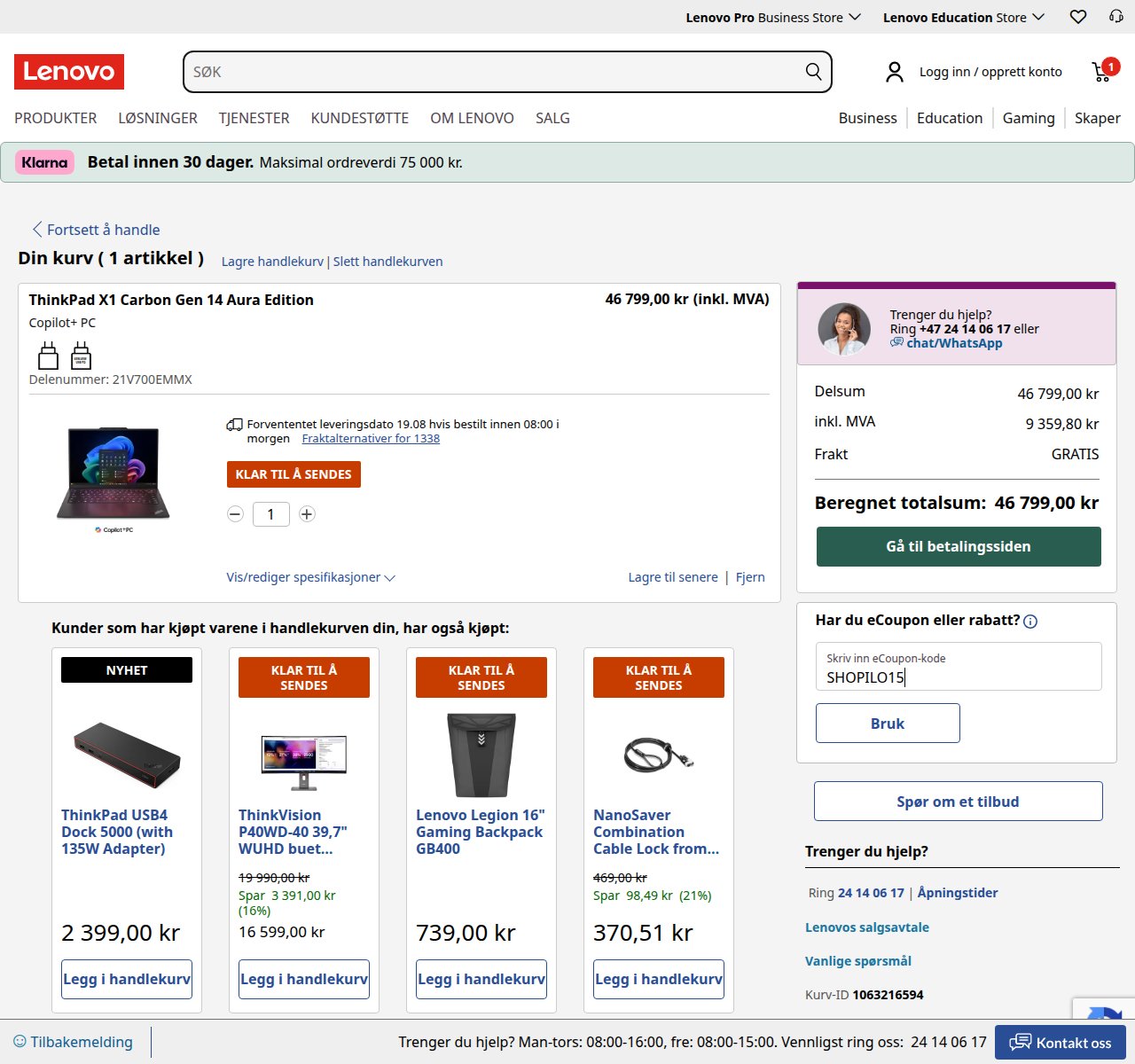
Task: Open ThinkPad USB4 Dock 5000 title link
Action: click(x=117, y=832)
